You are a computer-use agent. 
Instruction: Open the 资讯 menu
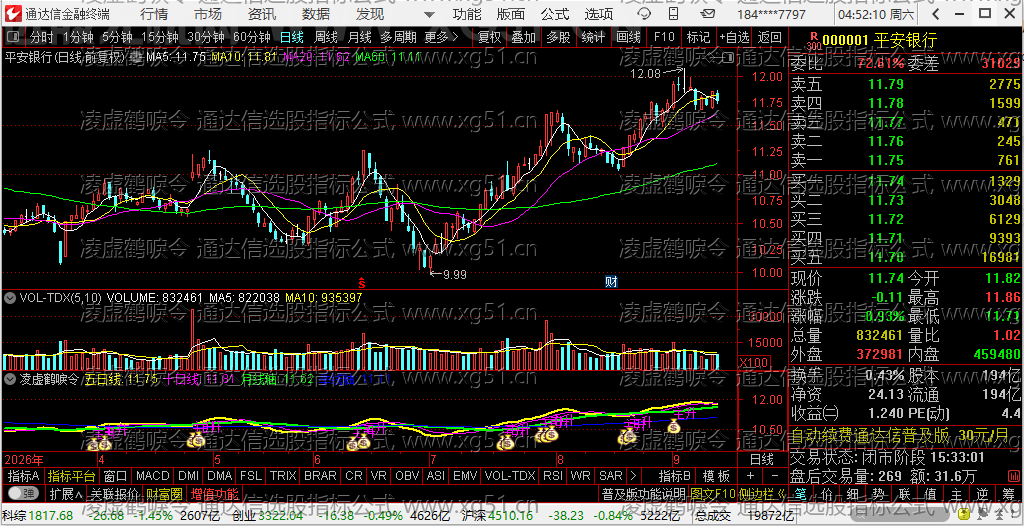262,14
